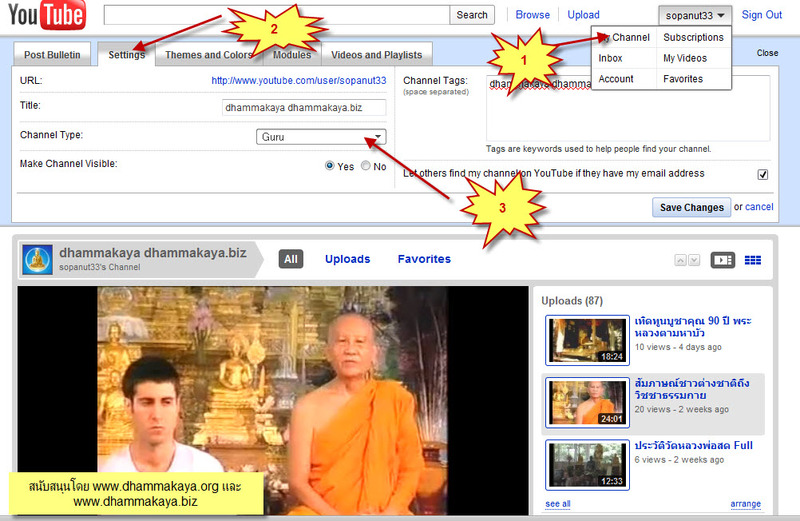Select Inbox in account menu
Viewport: 800px width, 521px height.
(610, 58)
